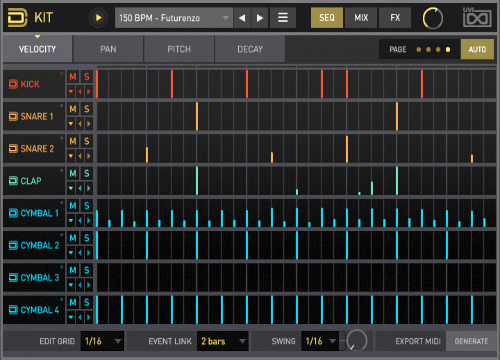The image size is (500, 360).
Task: Select the CYMBAL 1 drum icon
Action: click(13, 213)
